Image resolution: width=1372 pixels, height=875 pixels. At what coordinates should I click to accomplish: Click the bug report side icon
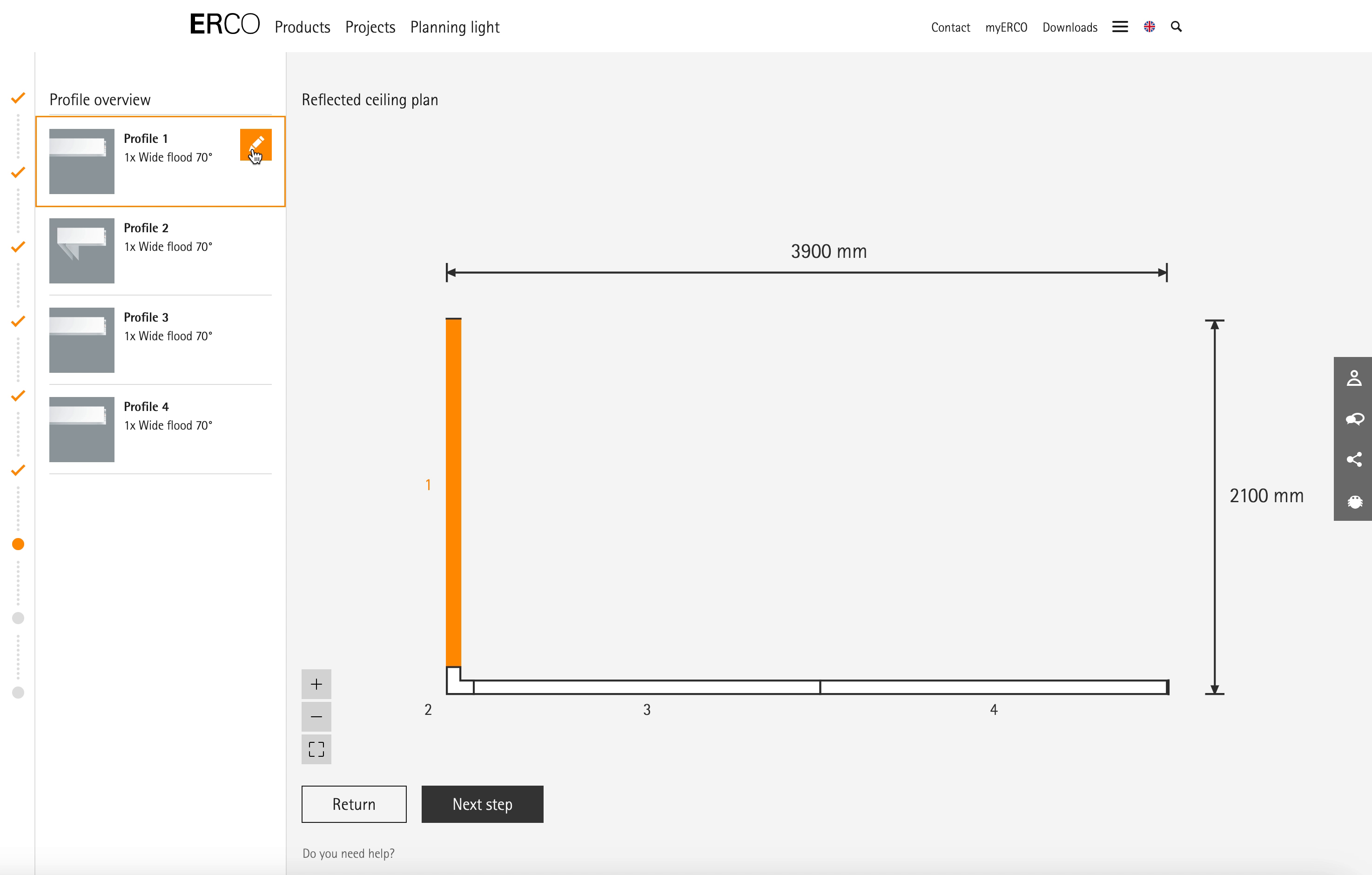pyautogui.click(x=1354, y=501)
